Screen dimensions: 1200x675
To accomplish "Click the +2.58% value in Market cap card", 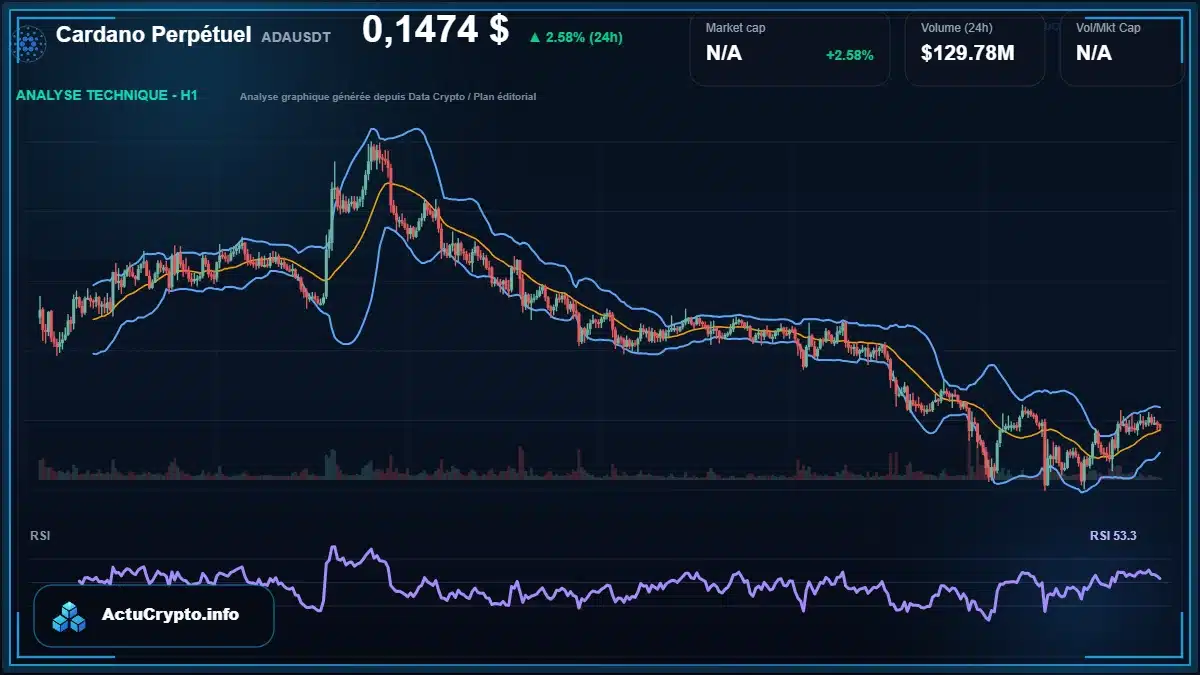I will (849, 55).
